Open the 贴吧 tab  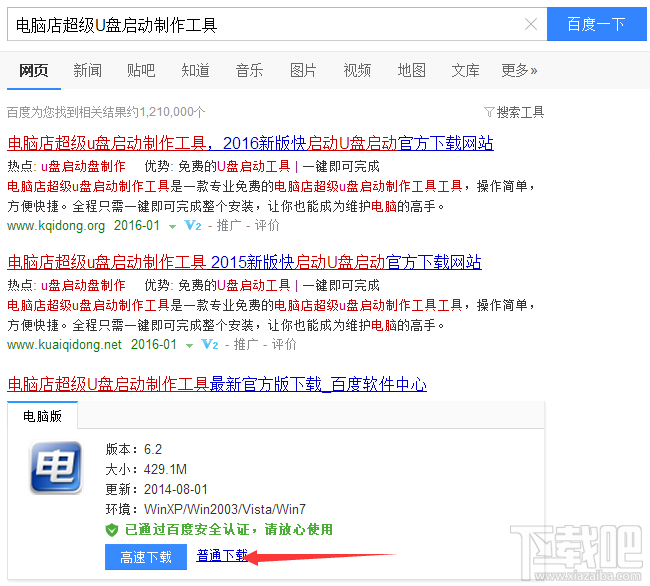141,70
